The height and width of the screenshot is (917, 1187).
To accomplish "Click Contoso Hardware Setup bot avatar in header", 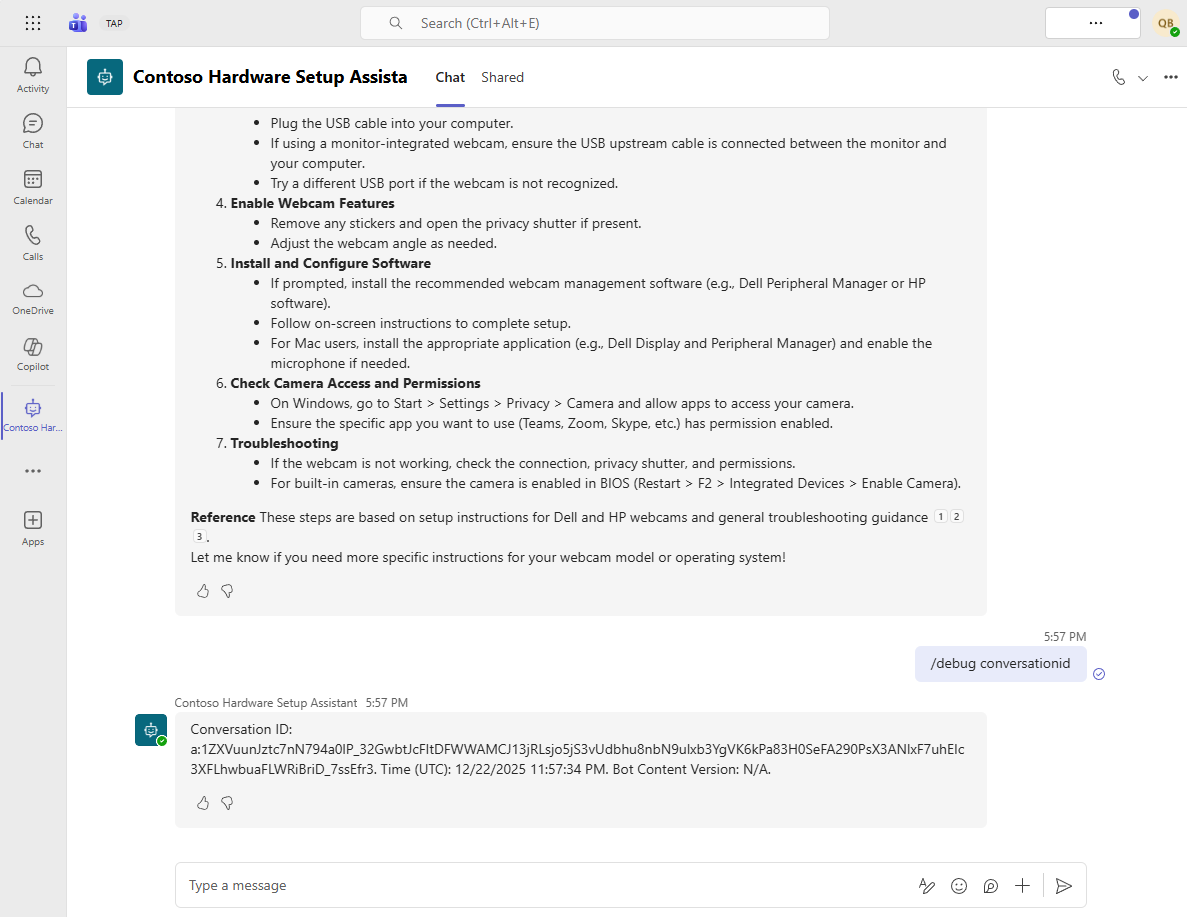I will pos(104,77).
